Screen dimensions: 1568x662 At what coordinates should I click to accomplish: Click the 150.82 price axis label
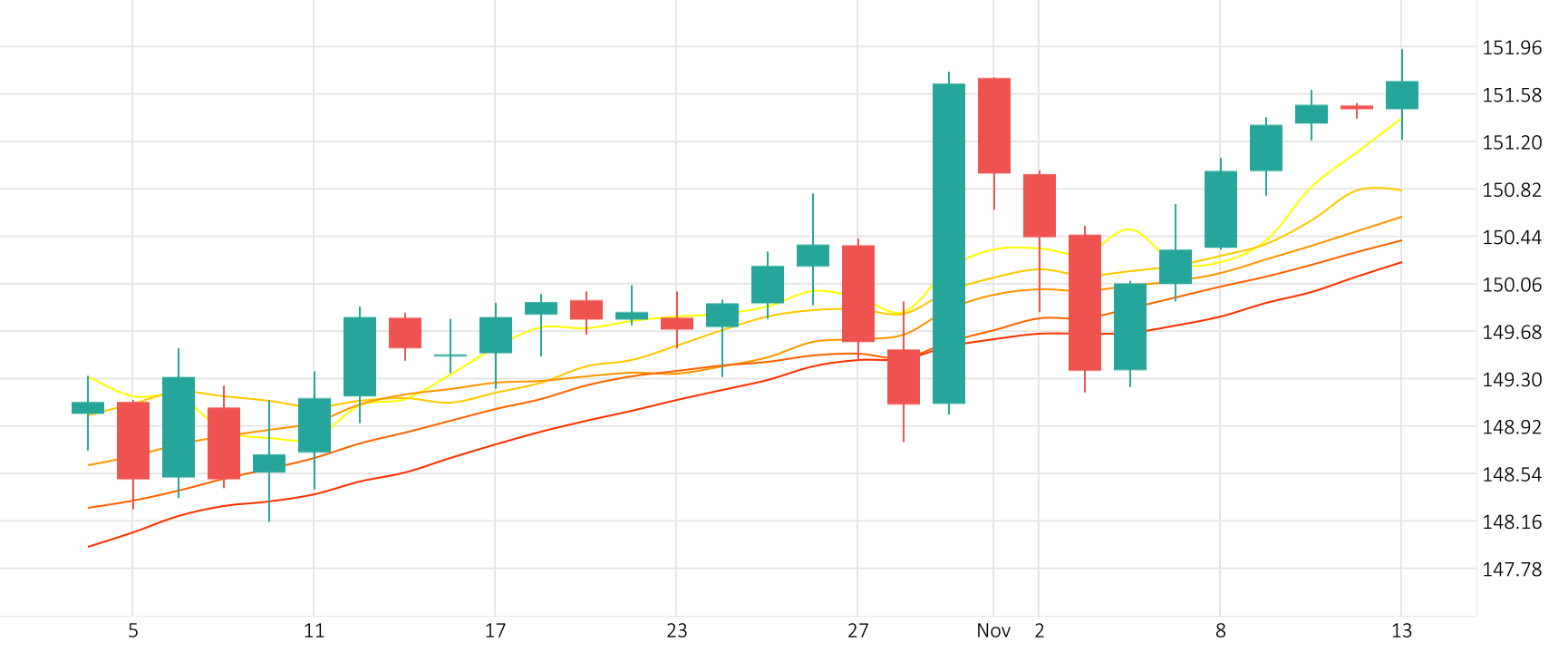click(x=1511, y=190)
